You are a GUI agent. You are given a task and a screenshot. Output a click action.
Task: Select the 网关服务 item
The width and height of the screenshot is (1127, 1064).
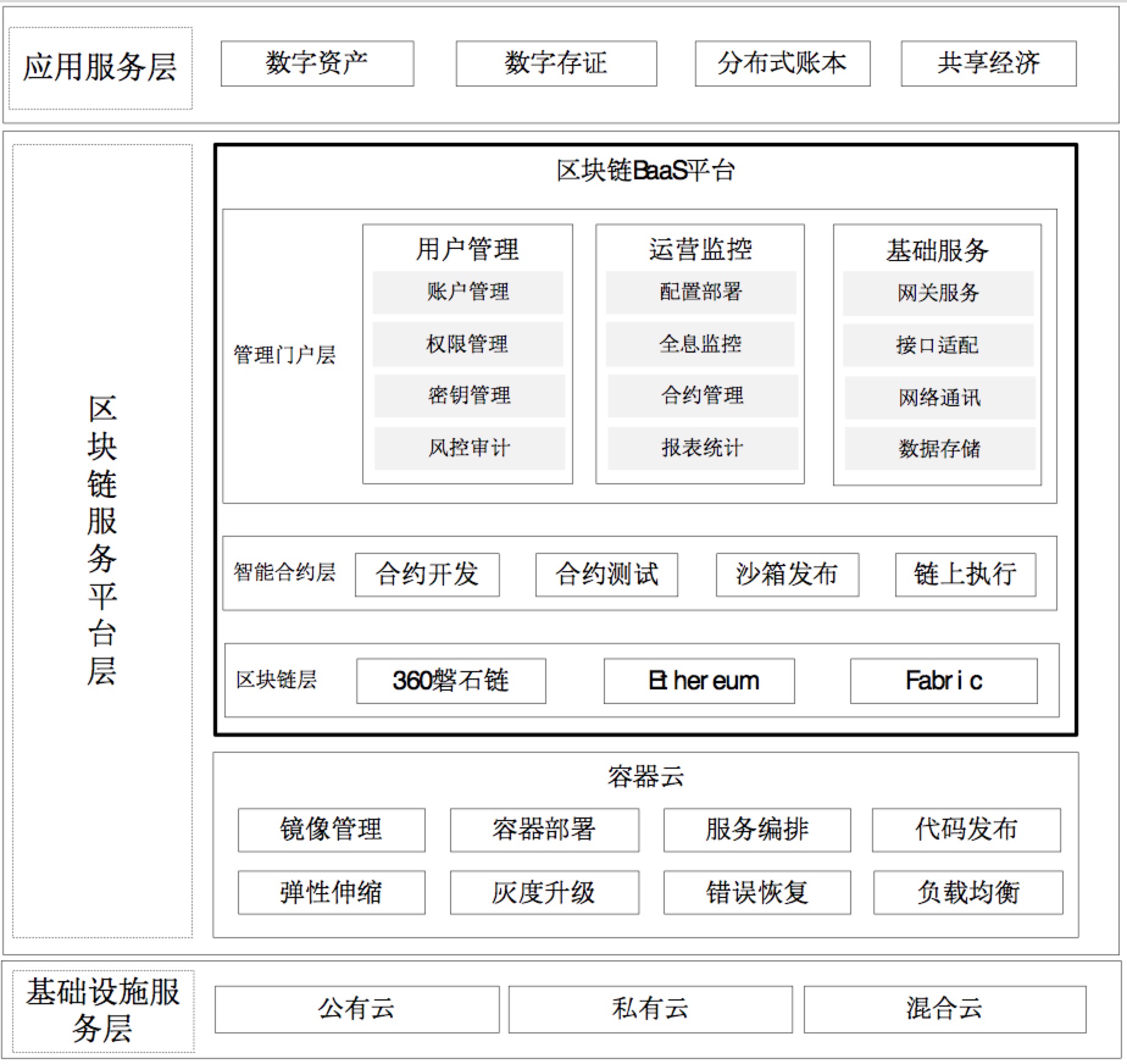[938, 293]
